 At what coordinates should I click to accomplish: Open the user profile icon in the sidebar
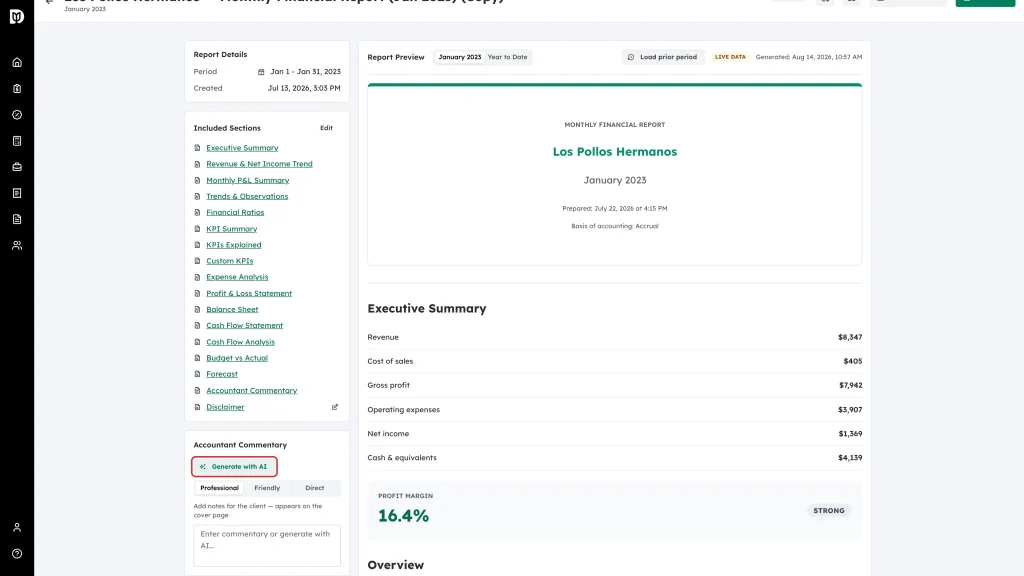(17, 528)
